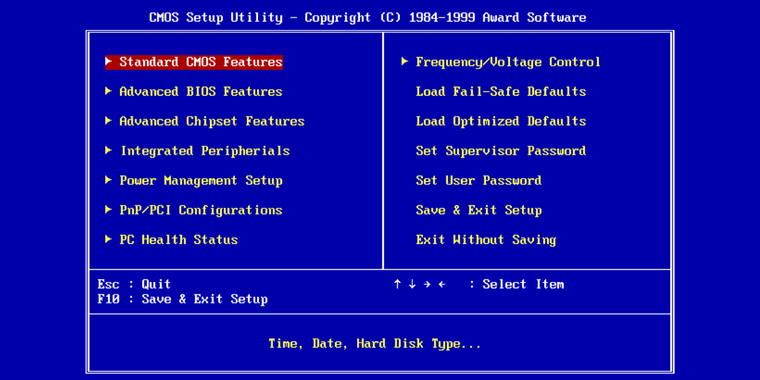Image resolution: width=760 pixels, height=380 pixels.
Task: Choose Load Fail-Safe Defaults
Action: tap(501, 92)
